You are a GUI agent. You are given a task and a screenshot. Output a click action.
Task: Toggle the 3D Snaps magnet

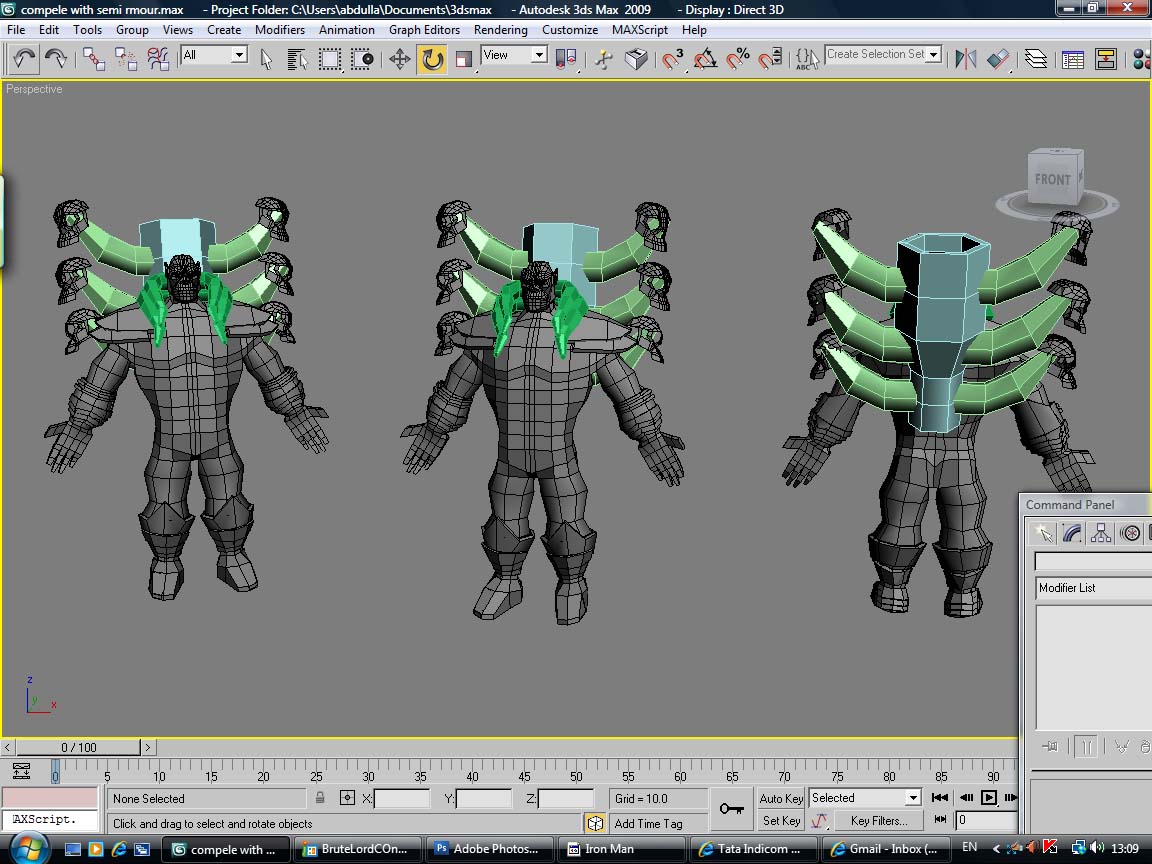click(x=672, y=58)
